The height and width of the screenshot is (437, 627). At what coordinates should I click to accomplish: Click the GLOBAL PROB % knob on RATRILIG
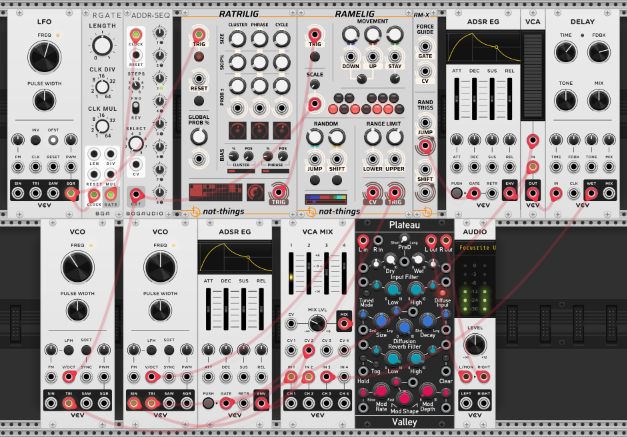click(199, 137)
